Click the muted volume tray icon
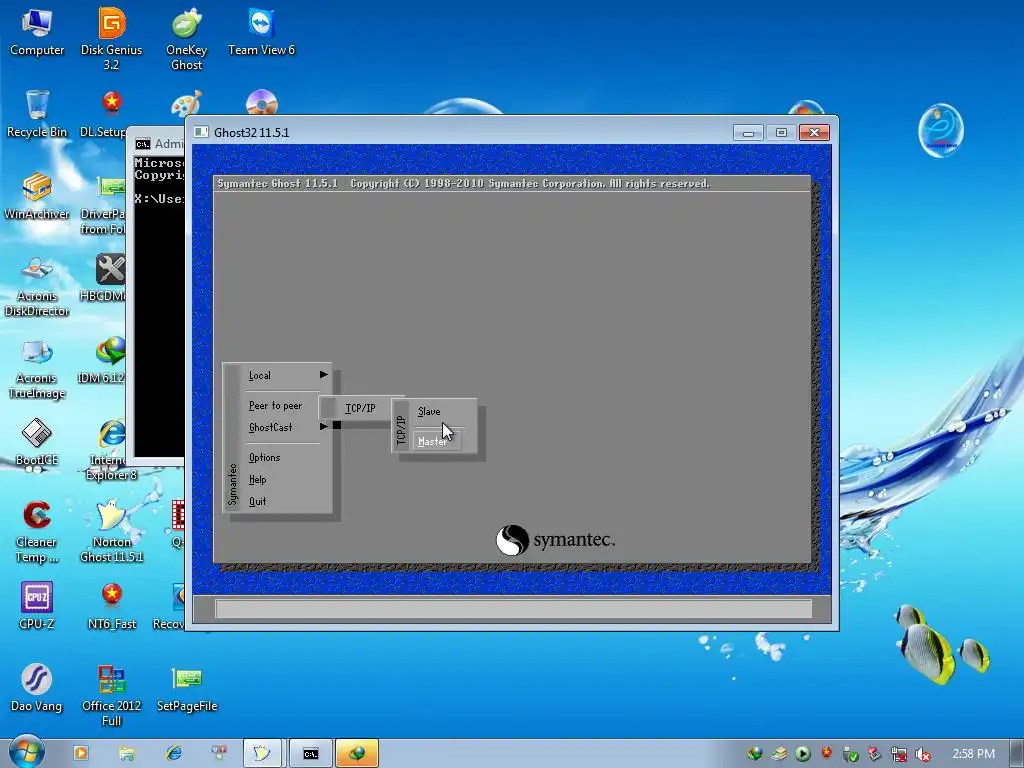The width and height of the screenshot is (1024, 768). coord(923,754)
